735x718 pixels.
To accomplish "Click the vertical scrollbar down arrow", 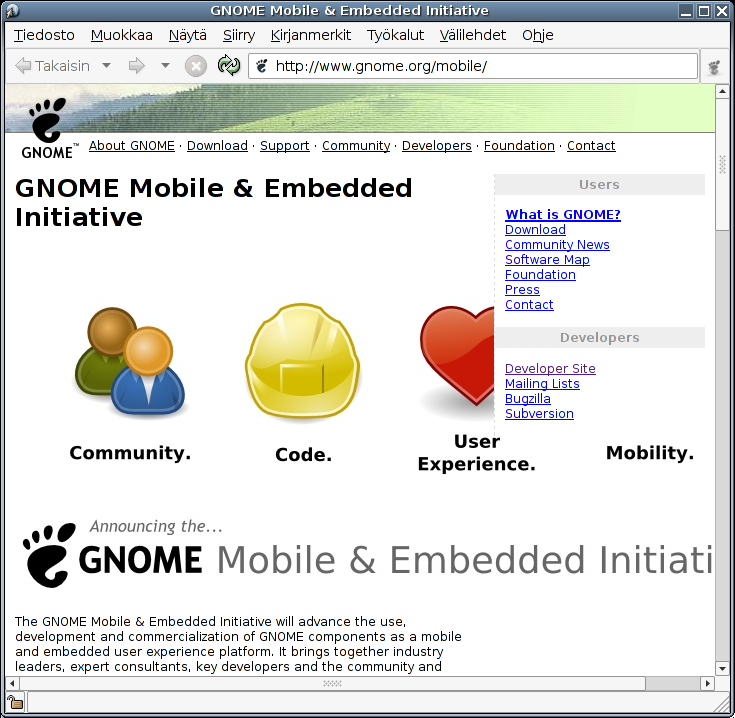I will pos(722,669).
